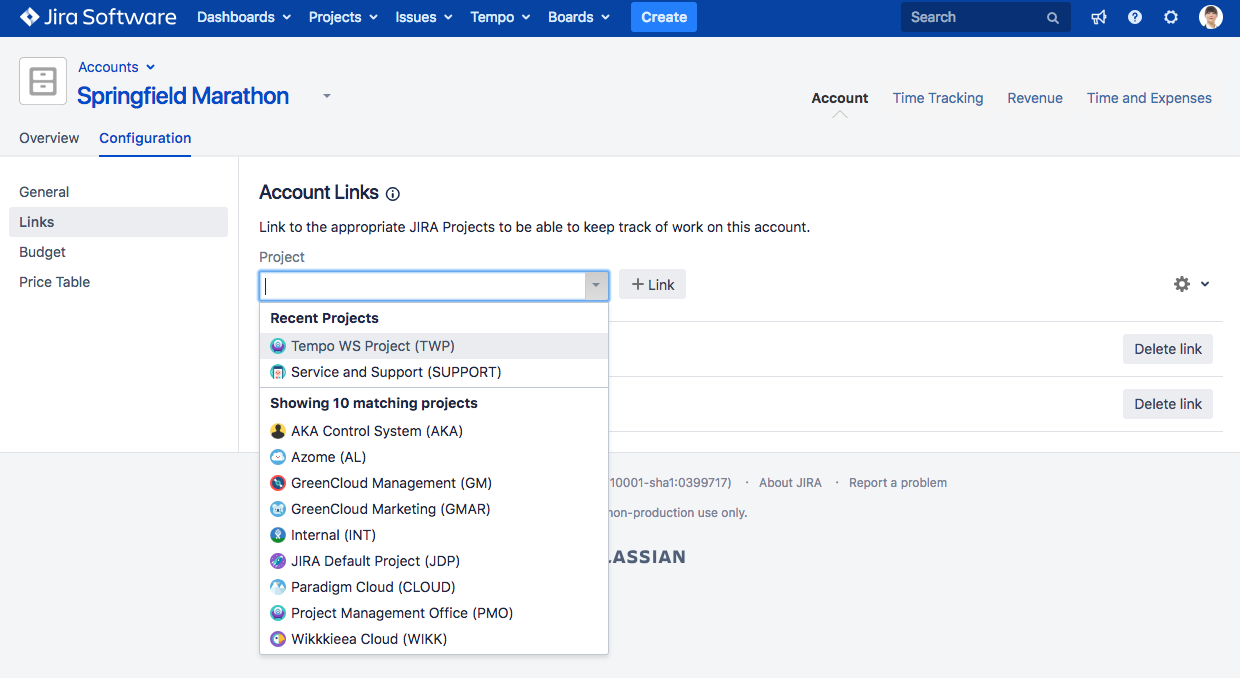Select Tempo WS Project (TWP) from list

[x=372, y=346]
